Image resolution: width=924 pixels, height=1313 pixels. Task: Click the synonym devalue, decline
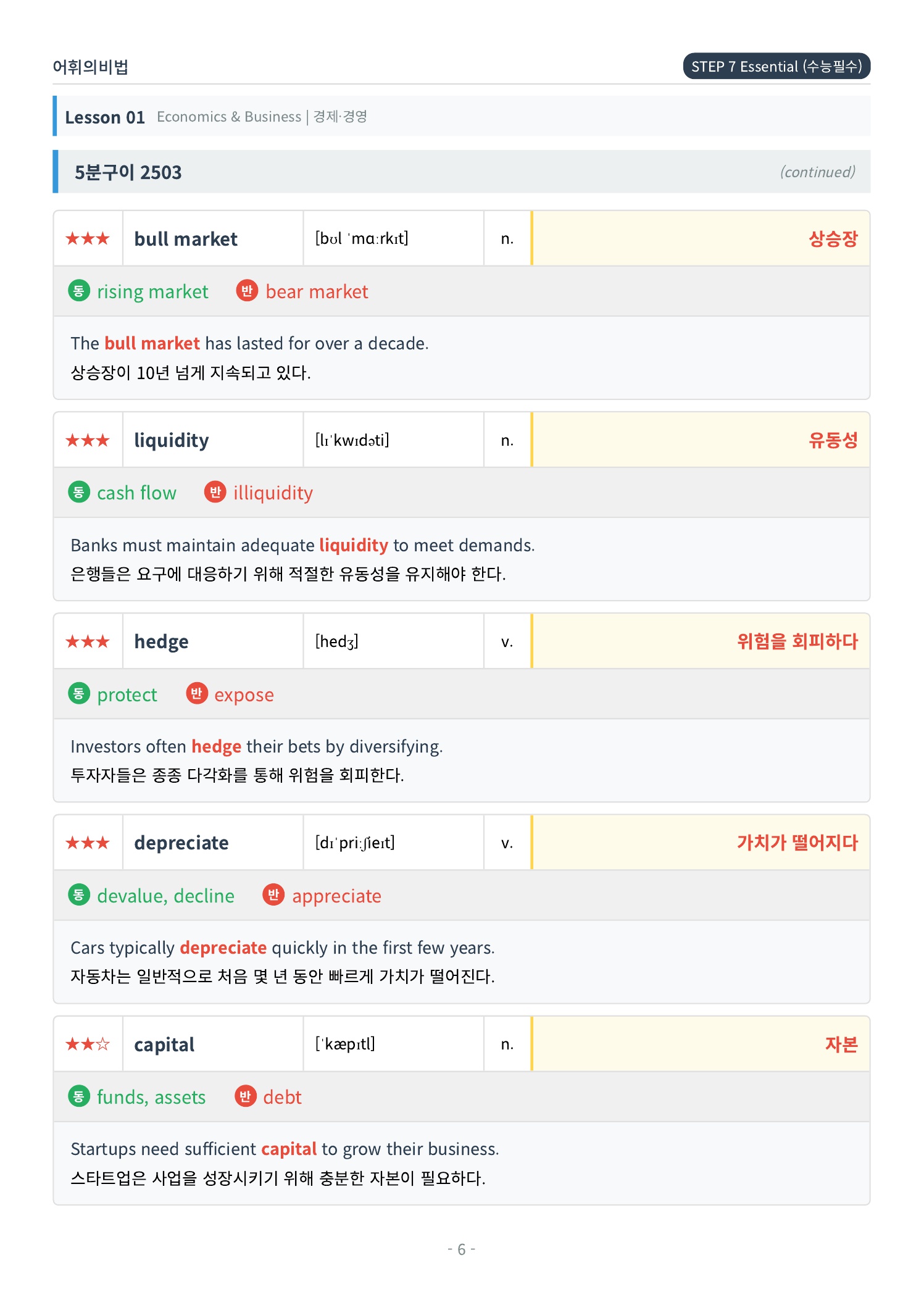coord(165,896)
